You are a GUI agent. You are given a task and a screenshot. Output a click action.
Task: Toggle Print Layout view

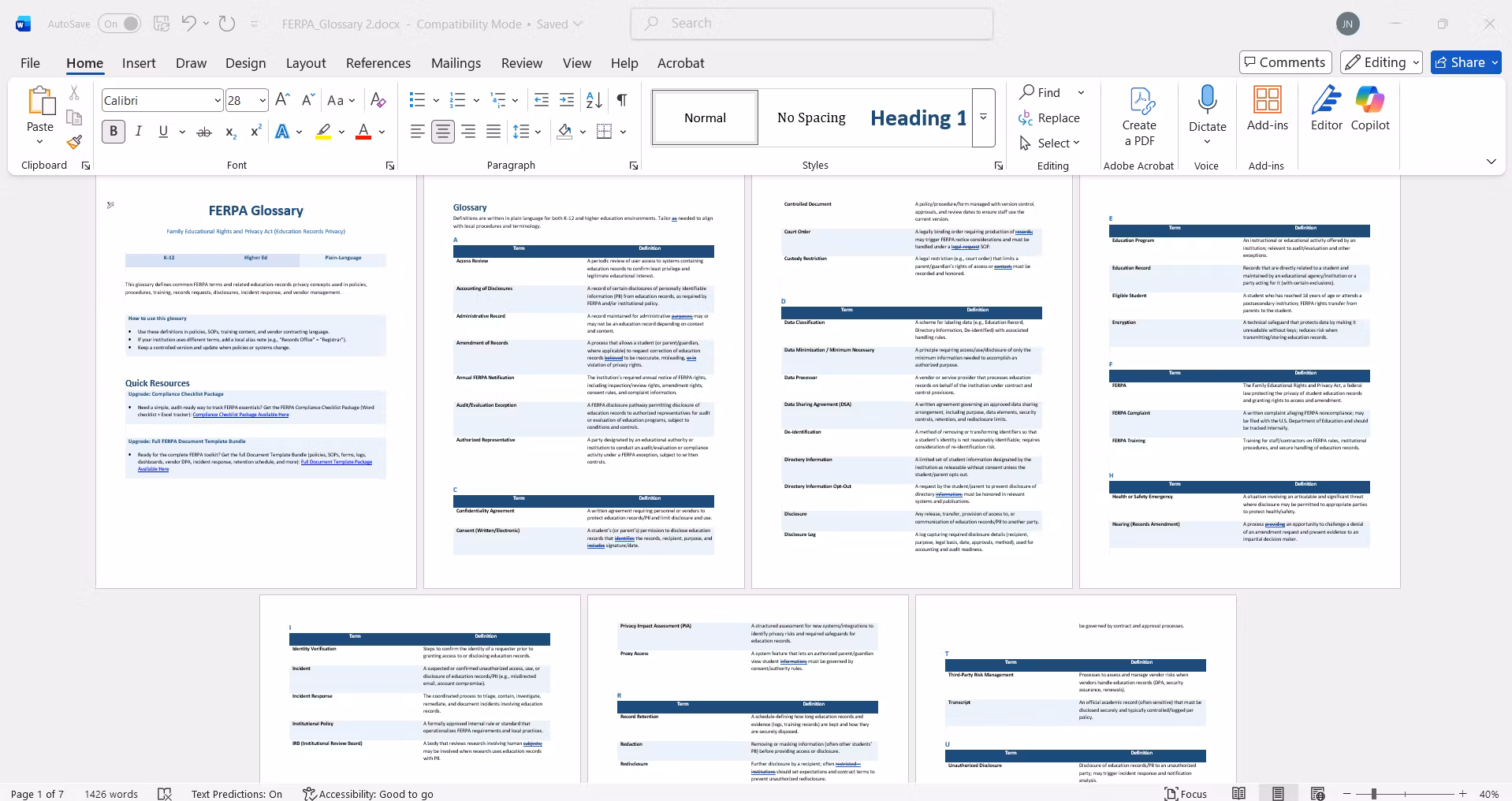(1278, 794)
